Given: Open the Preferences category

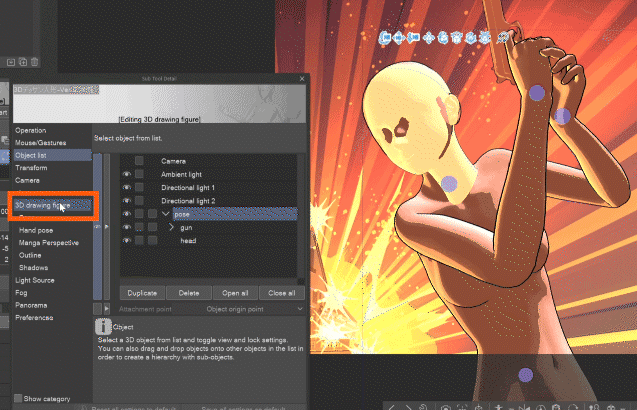Looking at the screenshot, I should pos(34,318).
